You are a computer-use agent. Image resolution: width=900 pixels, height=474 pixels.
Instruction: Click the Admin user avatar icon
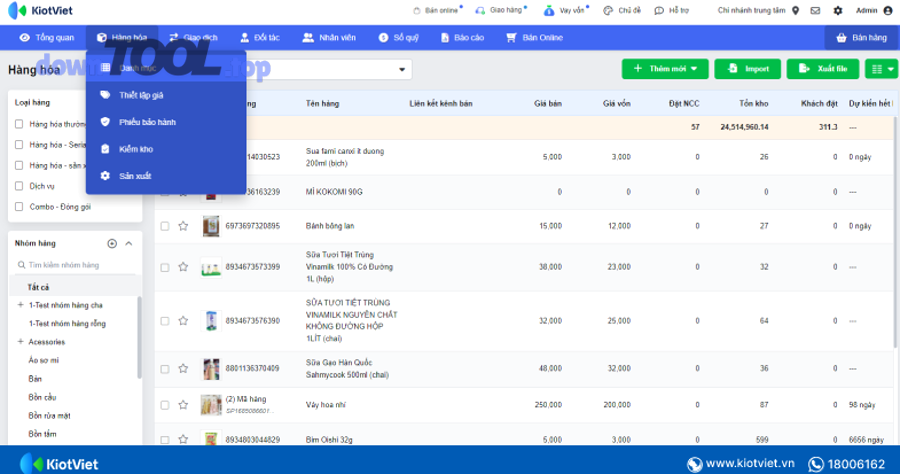point(888,11)
